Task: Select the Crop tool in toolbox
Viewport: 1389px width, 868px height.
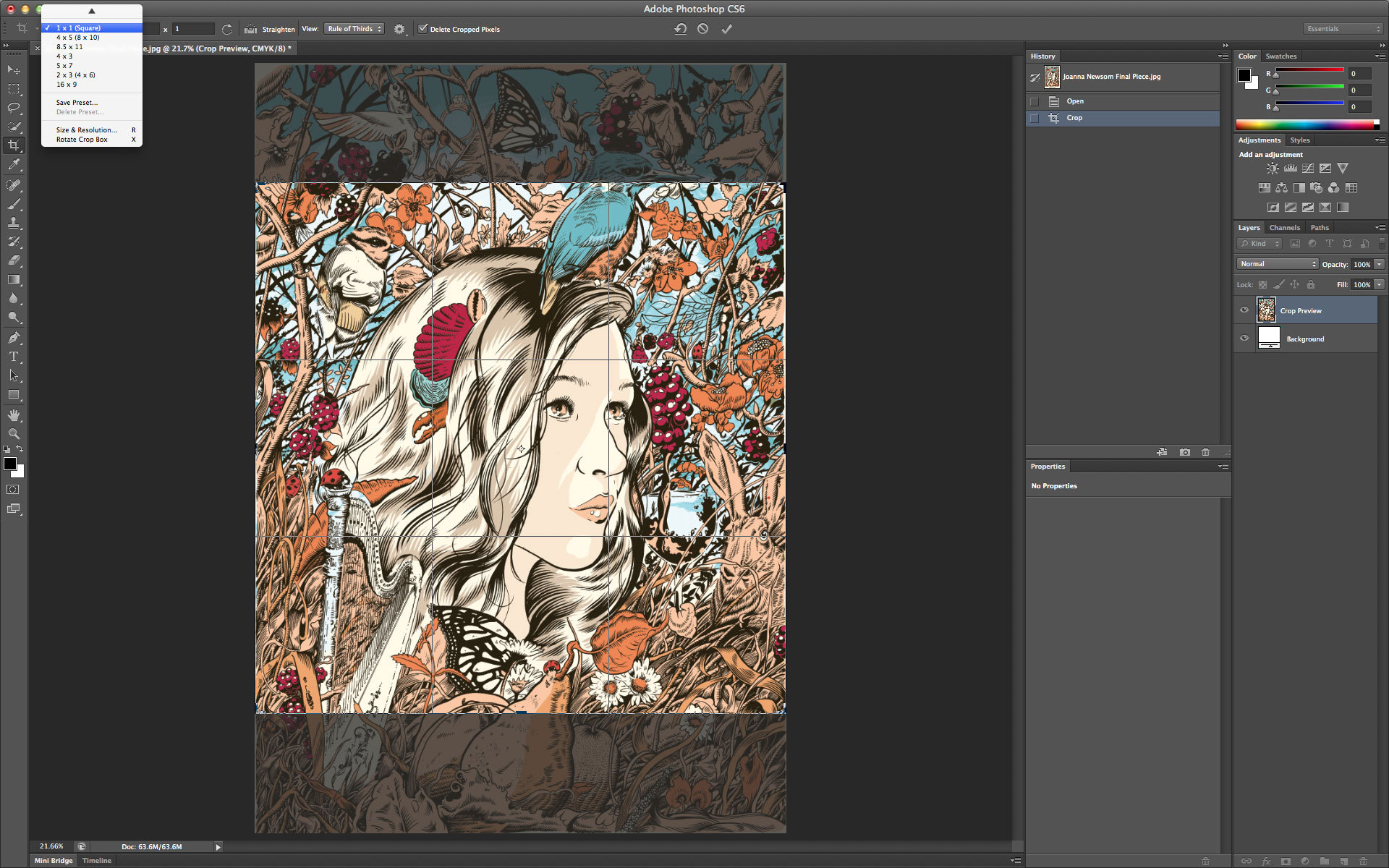Action: coord(14,145)
